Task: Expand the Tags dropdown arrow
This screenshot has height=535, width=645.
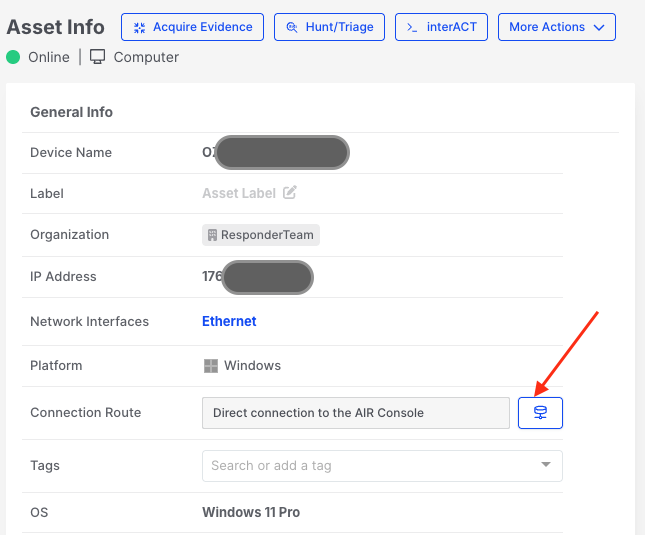Action: (546, 465)
